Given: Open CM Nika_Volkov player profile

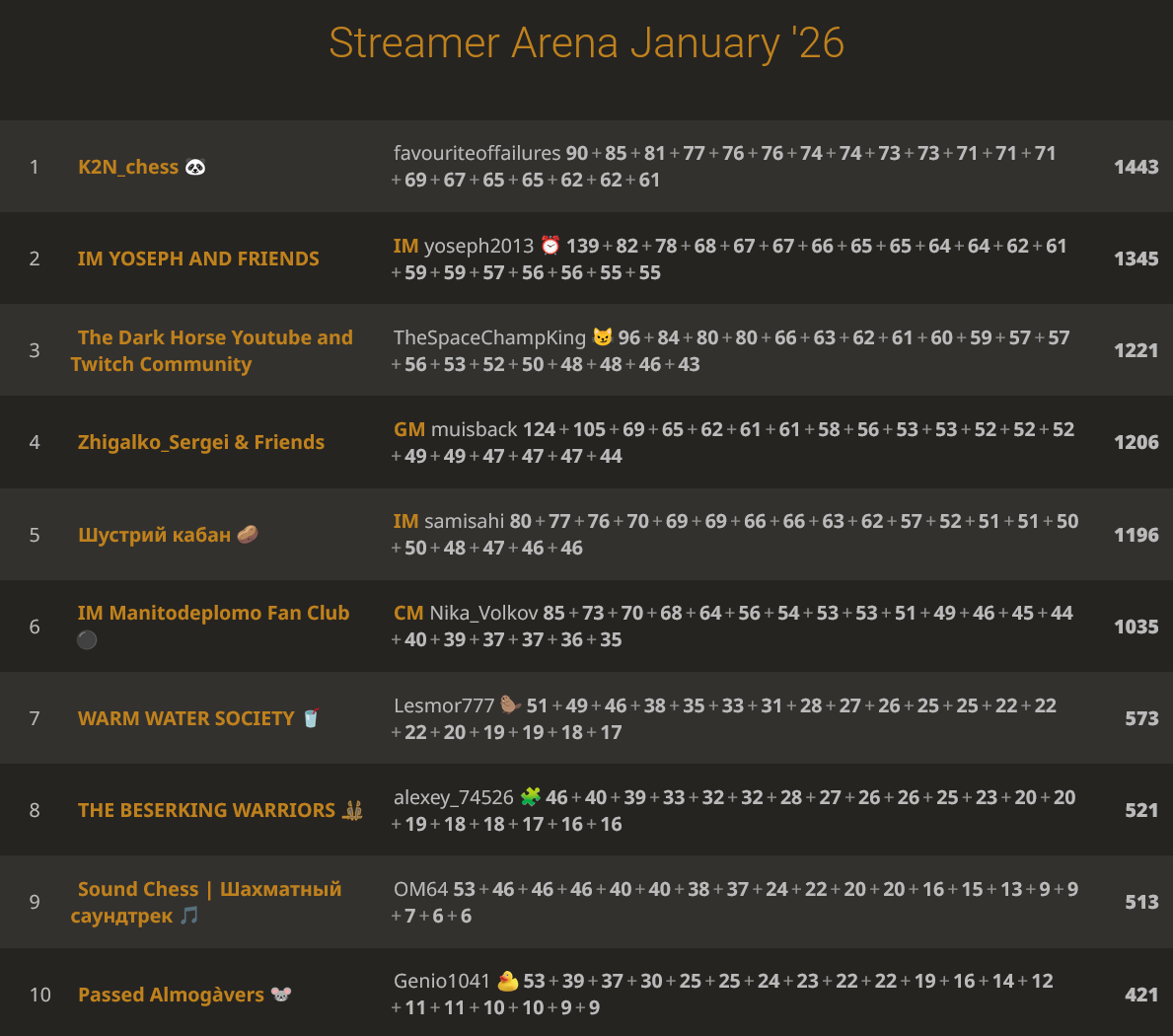Looking at the screenshot, I should [483, 613].
